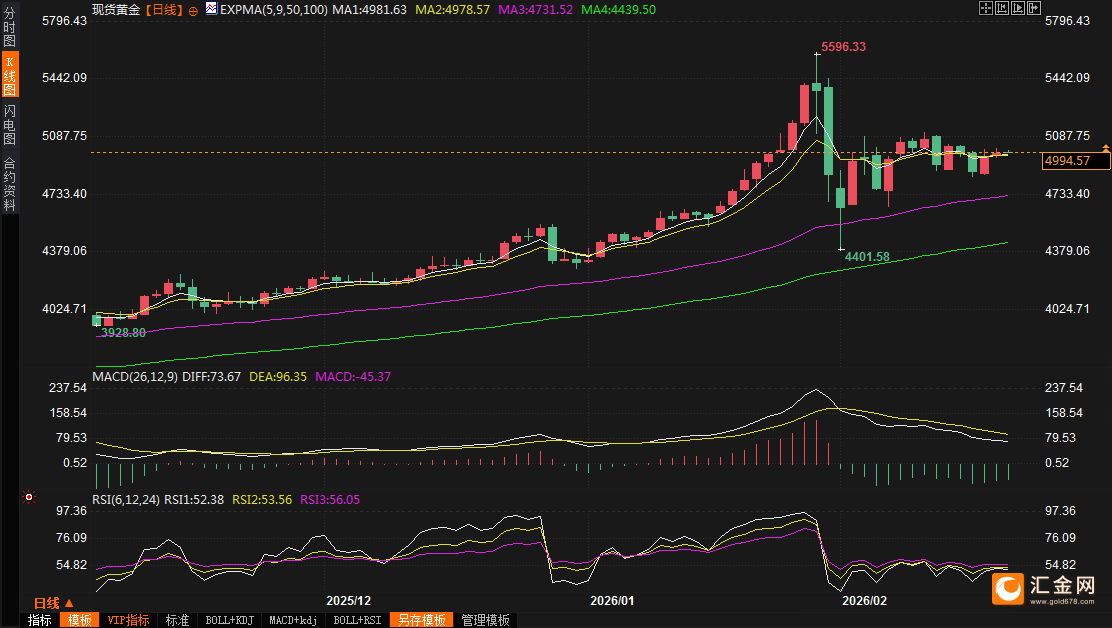Click the red sun marker beside RSI panel
Viewport: 1112px width, 628px height.
click(x=28, y=497)
